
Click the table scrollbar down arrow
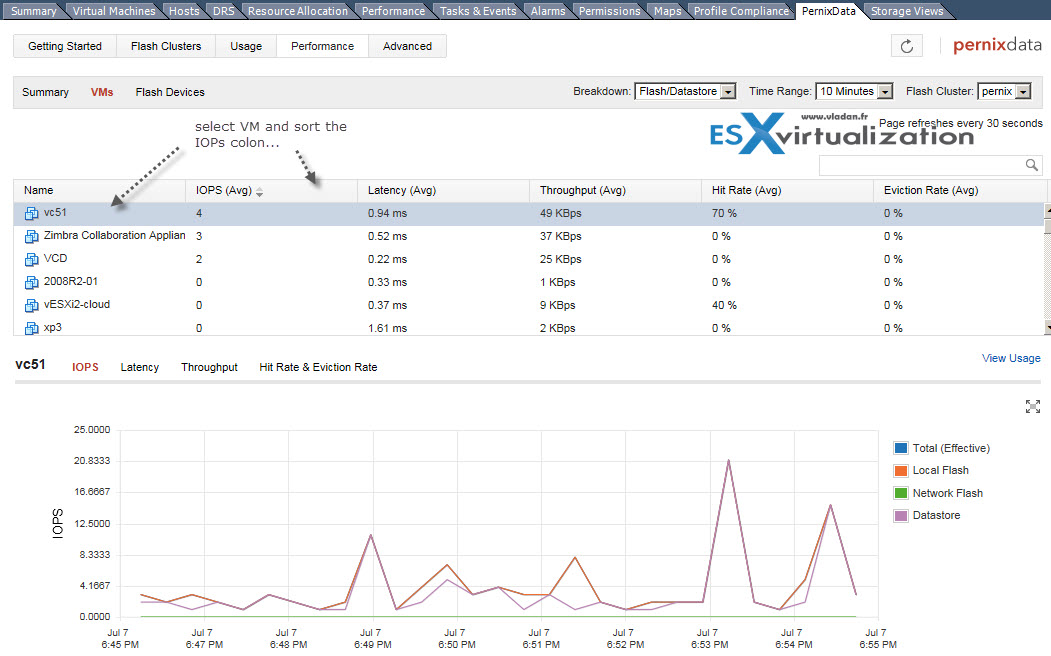[x=1048, y=328]
